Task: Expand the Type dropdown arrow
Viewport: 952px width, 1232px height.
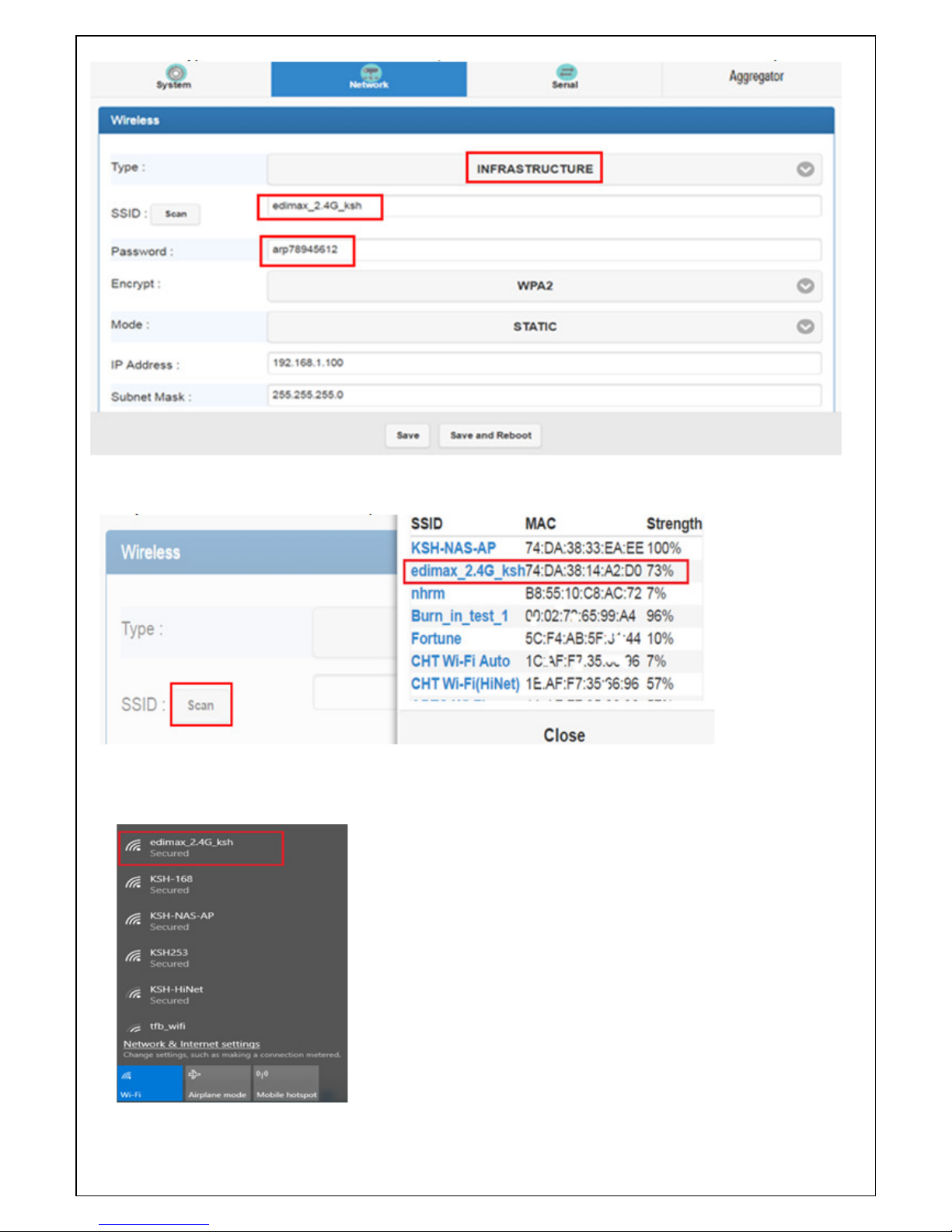Action: [x=805, y=169]
